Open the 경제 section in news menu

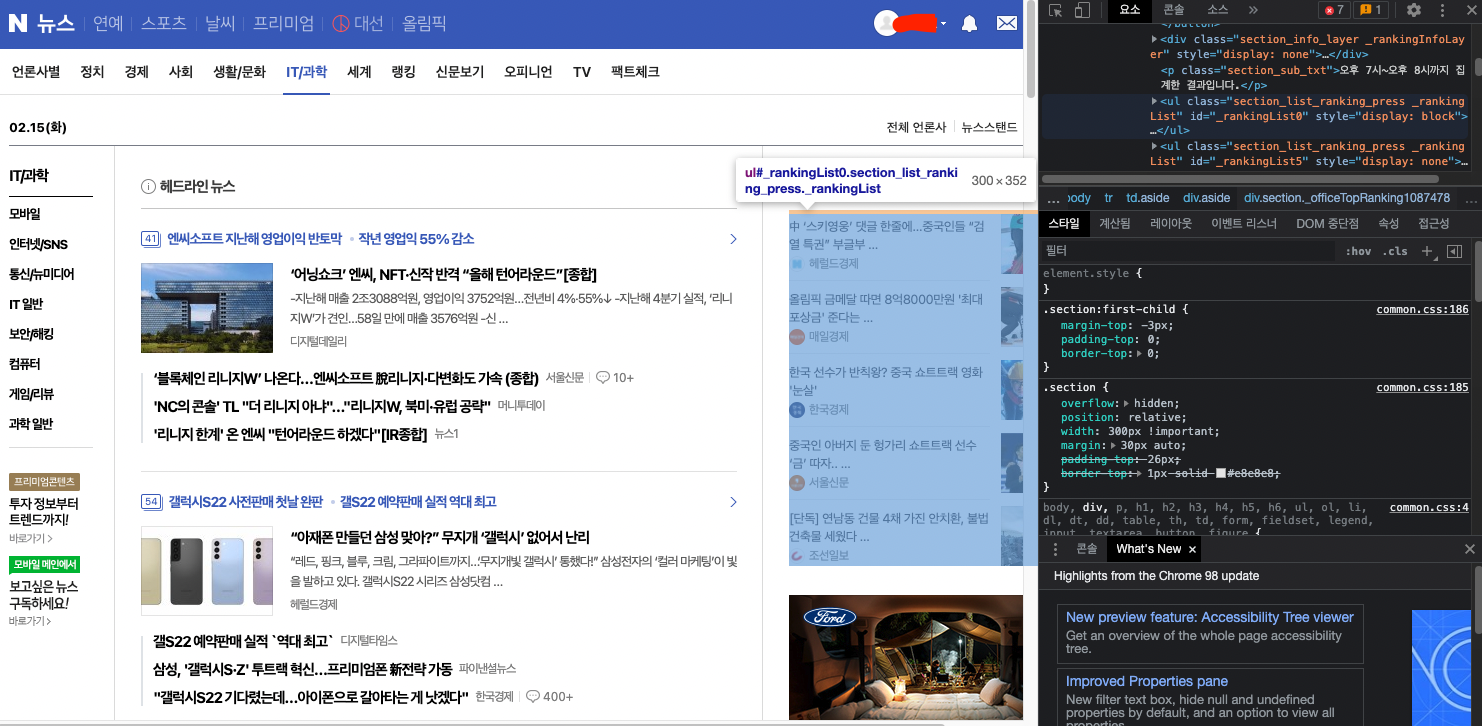[x=137, y=72]
